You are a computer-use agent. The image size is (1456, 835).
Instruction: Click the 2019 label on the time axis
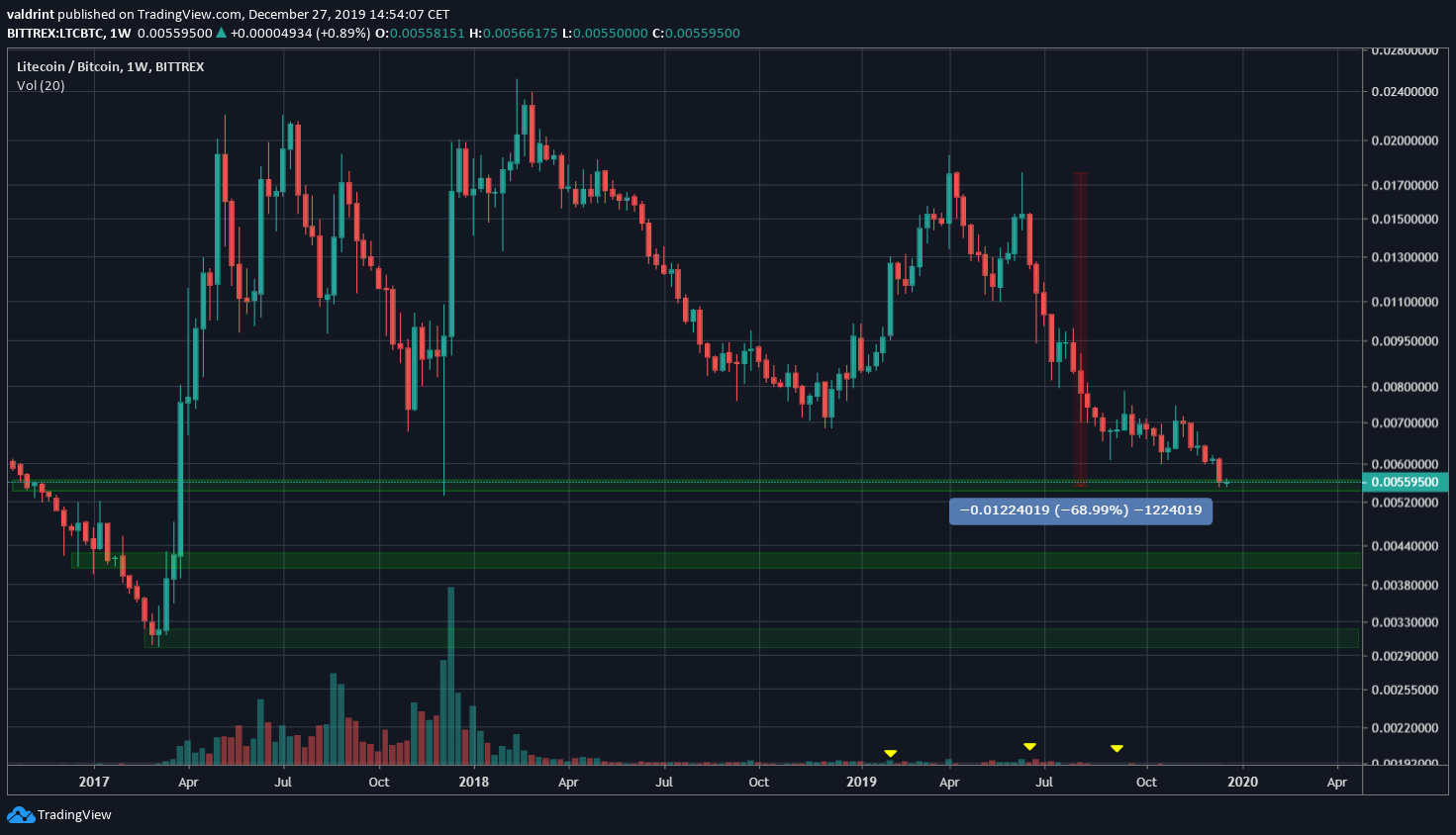[x=860, y=782]
